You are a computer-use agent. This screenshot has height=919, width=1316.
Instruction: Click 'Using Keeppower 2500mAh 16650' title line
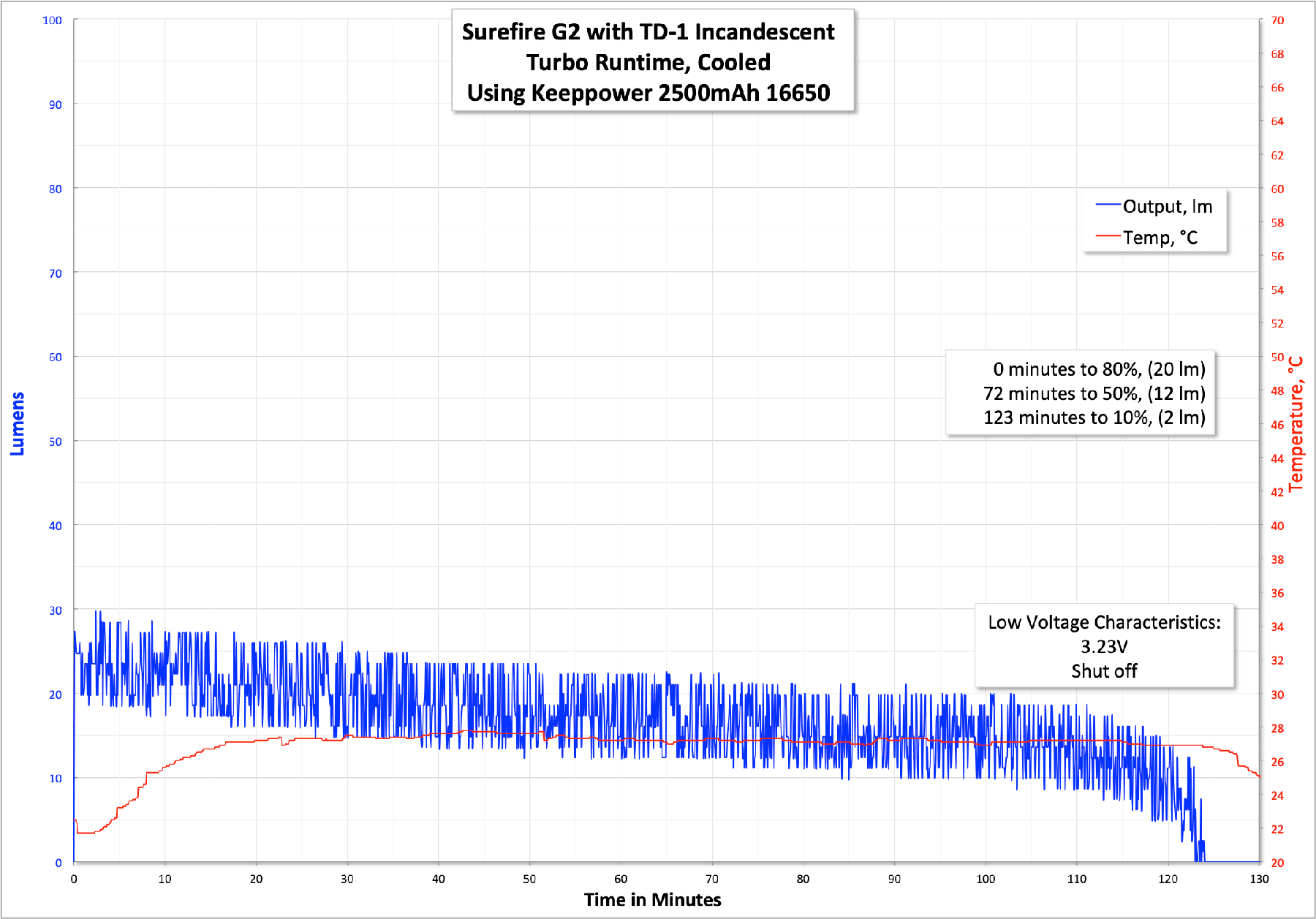[x=648, y=93]
